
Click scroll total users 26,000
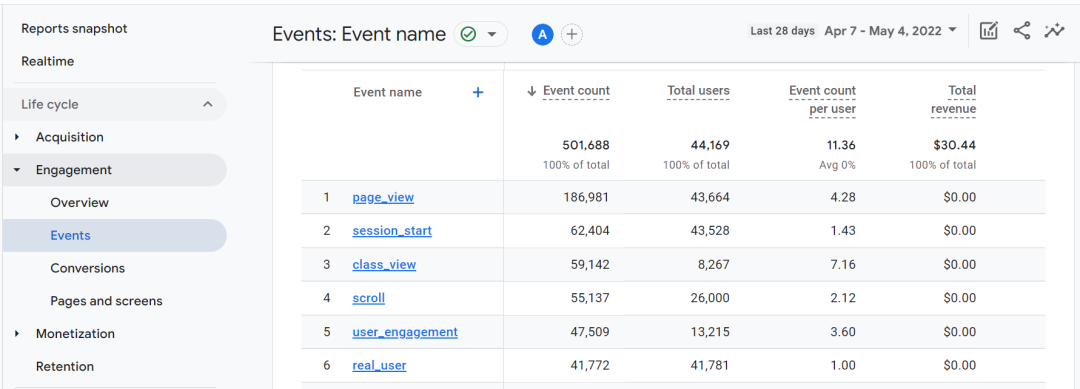coord(710,298)
